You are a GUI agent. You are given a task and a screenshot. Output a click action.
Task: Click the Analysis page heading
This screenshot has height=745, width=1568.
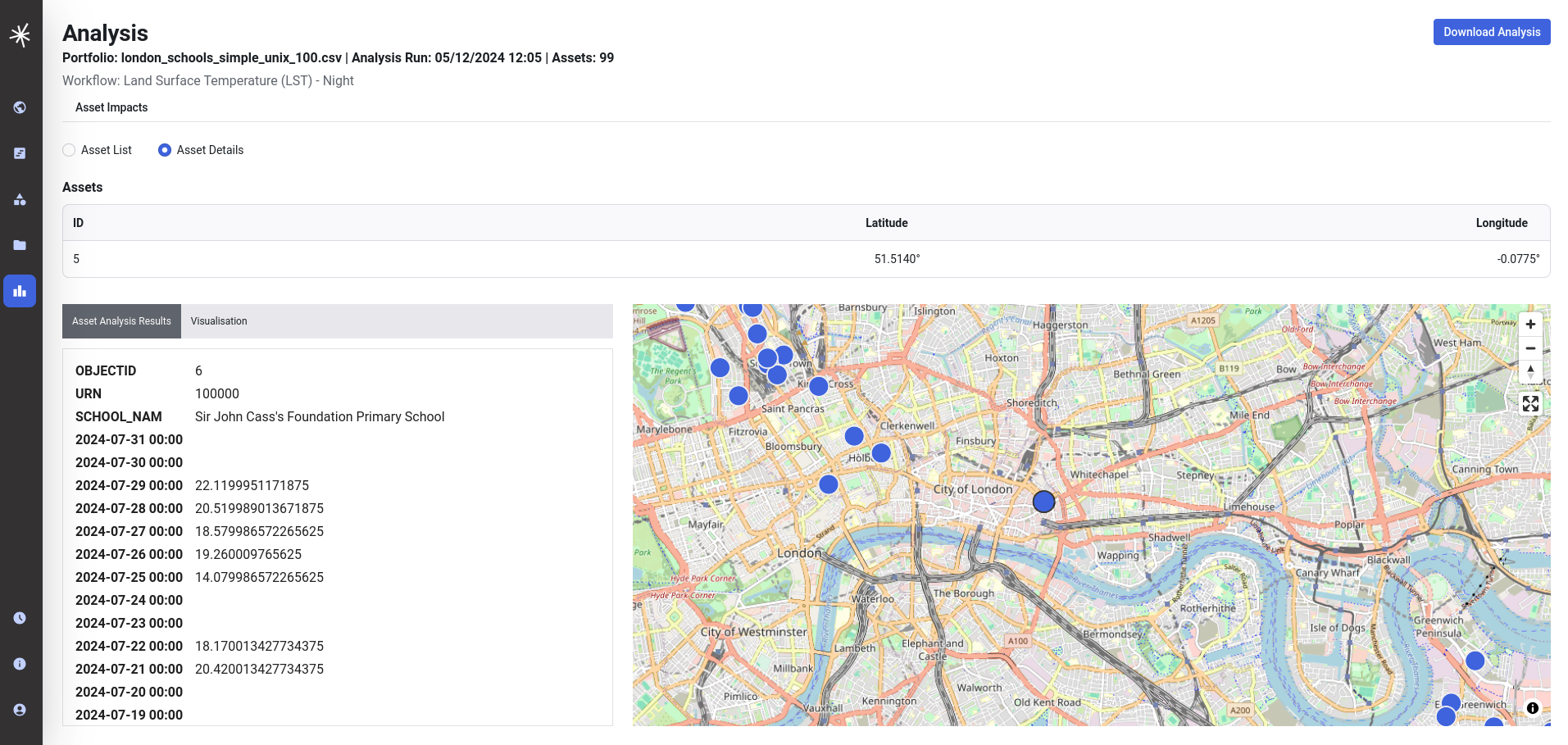[105, 33]
